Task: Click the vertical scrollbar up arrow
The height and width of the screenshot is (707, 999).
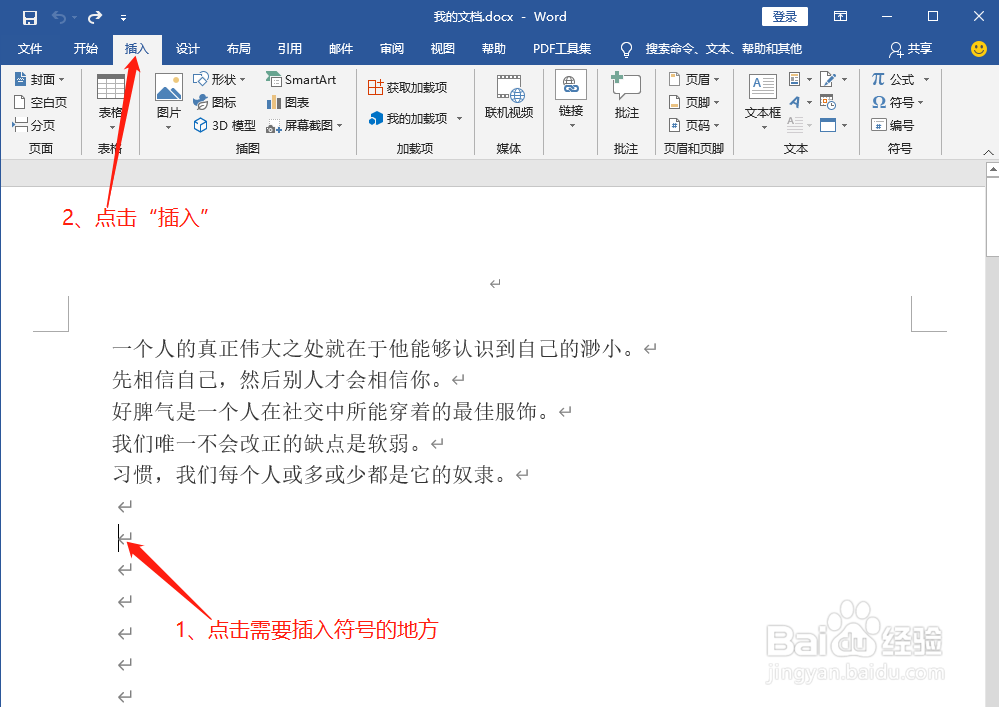Action: (x=993, y=169)
